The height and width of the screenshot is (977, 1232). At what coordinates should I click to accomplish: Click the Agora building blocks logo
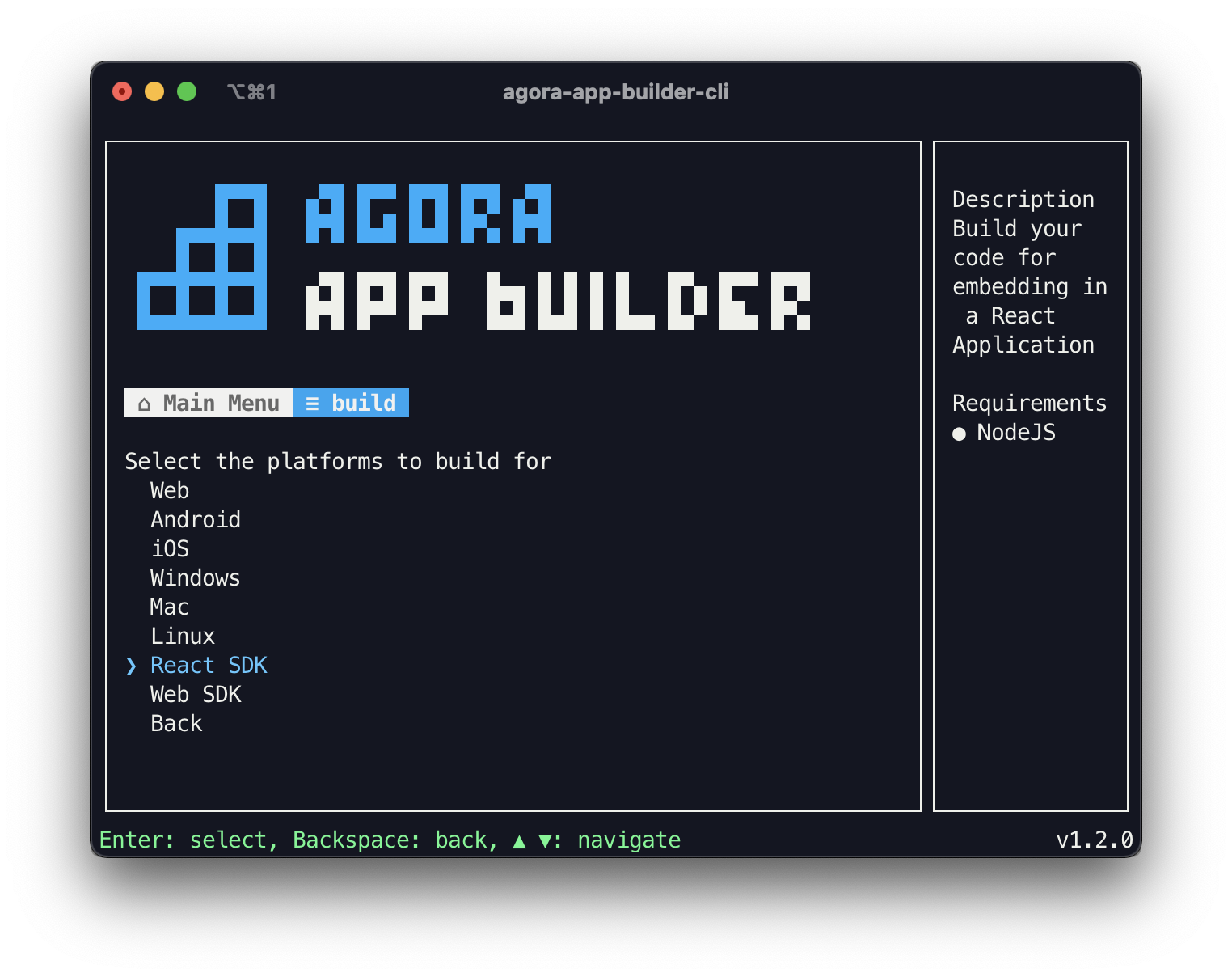click(x=202, y=257)
